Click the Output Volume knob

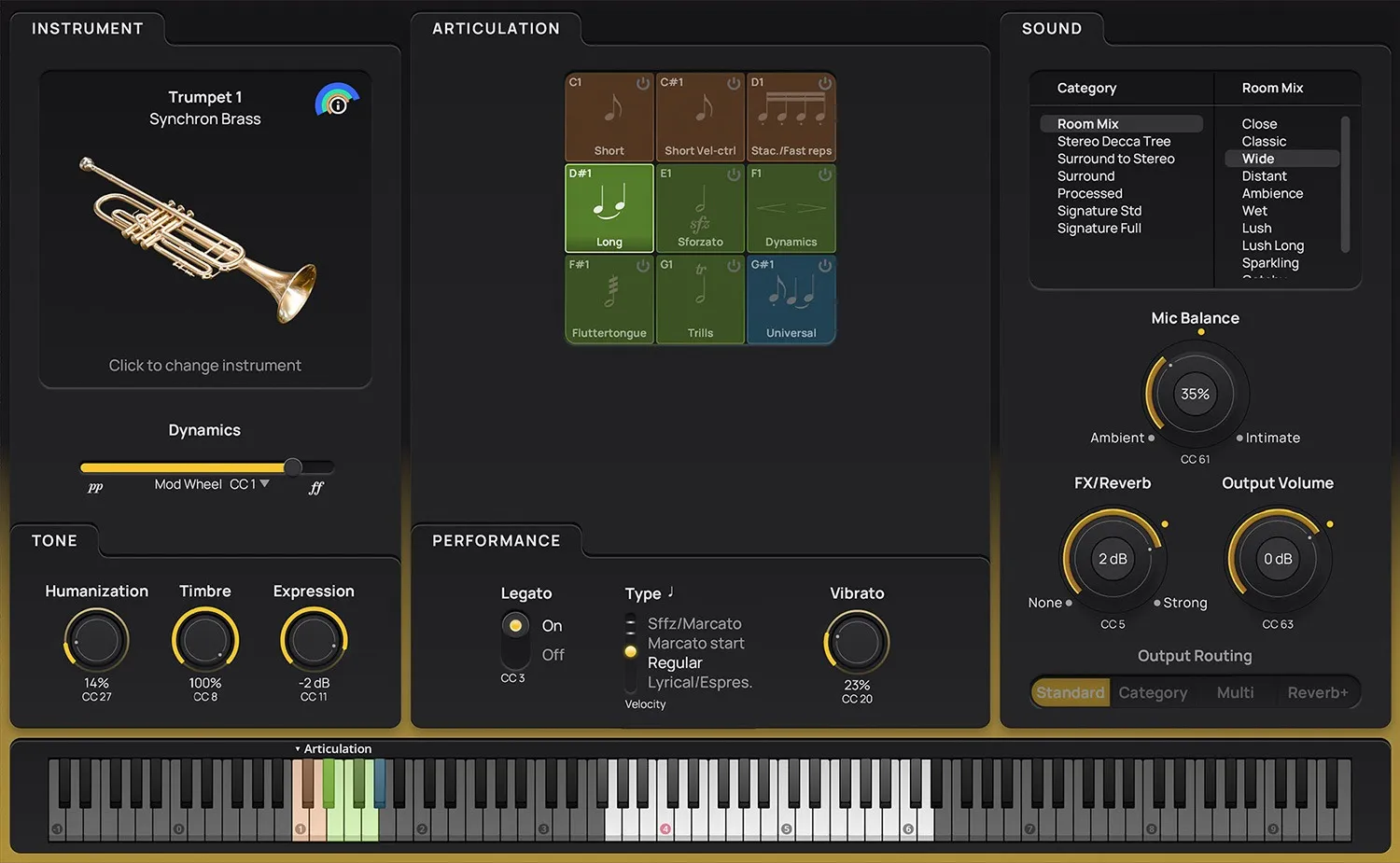[x=1278, y=559]
